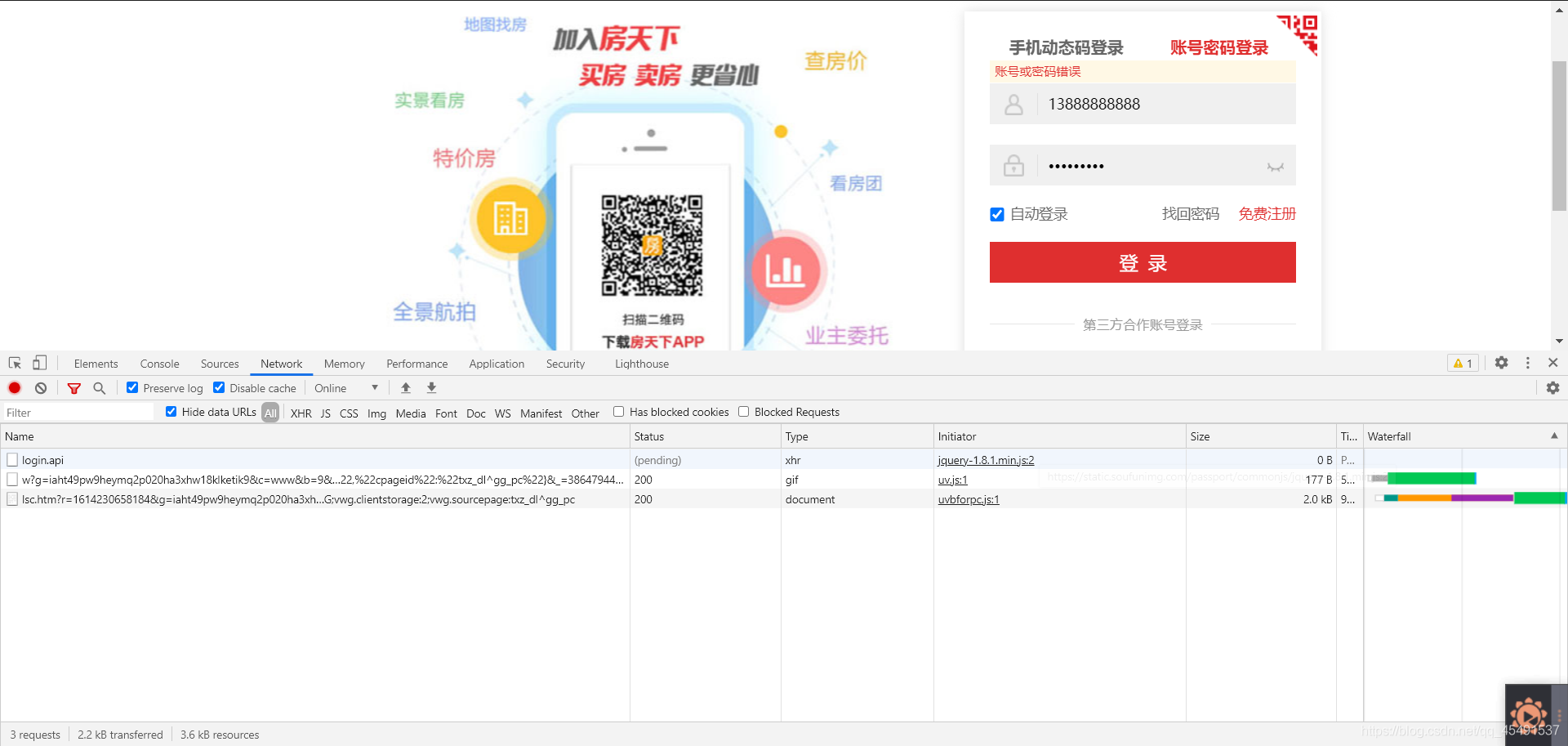The image size is (1568, 746).
Task: Open DevTools more options menu
Action: click(1527, 363)
